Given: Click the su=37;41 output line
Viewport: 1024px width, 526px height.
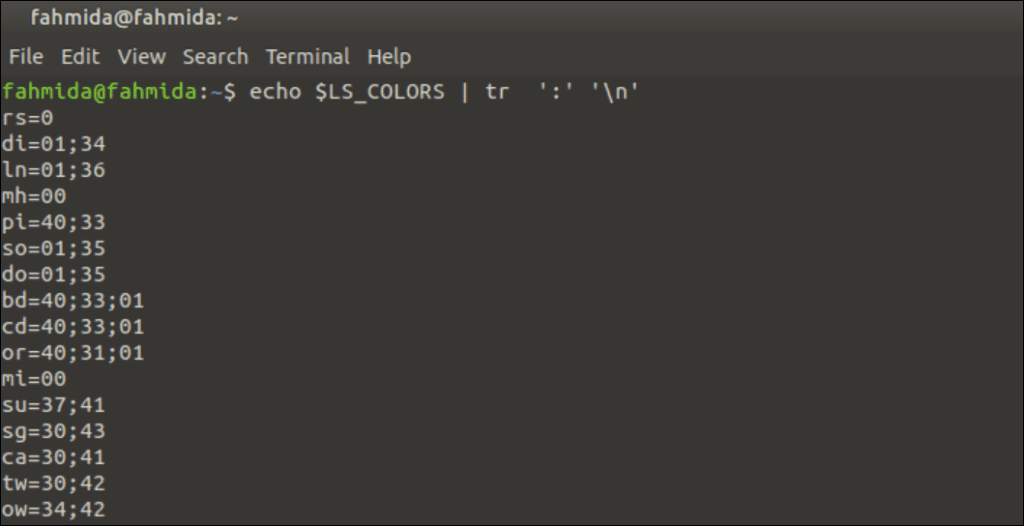Looking at the screenshot, I should [54, 406].
